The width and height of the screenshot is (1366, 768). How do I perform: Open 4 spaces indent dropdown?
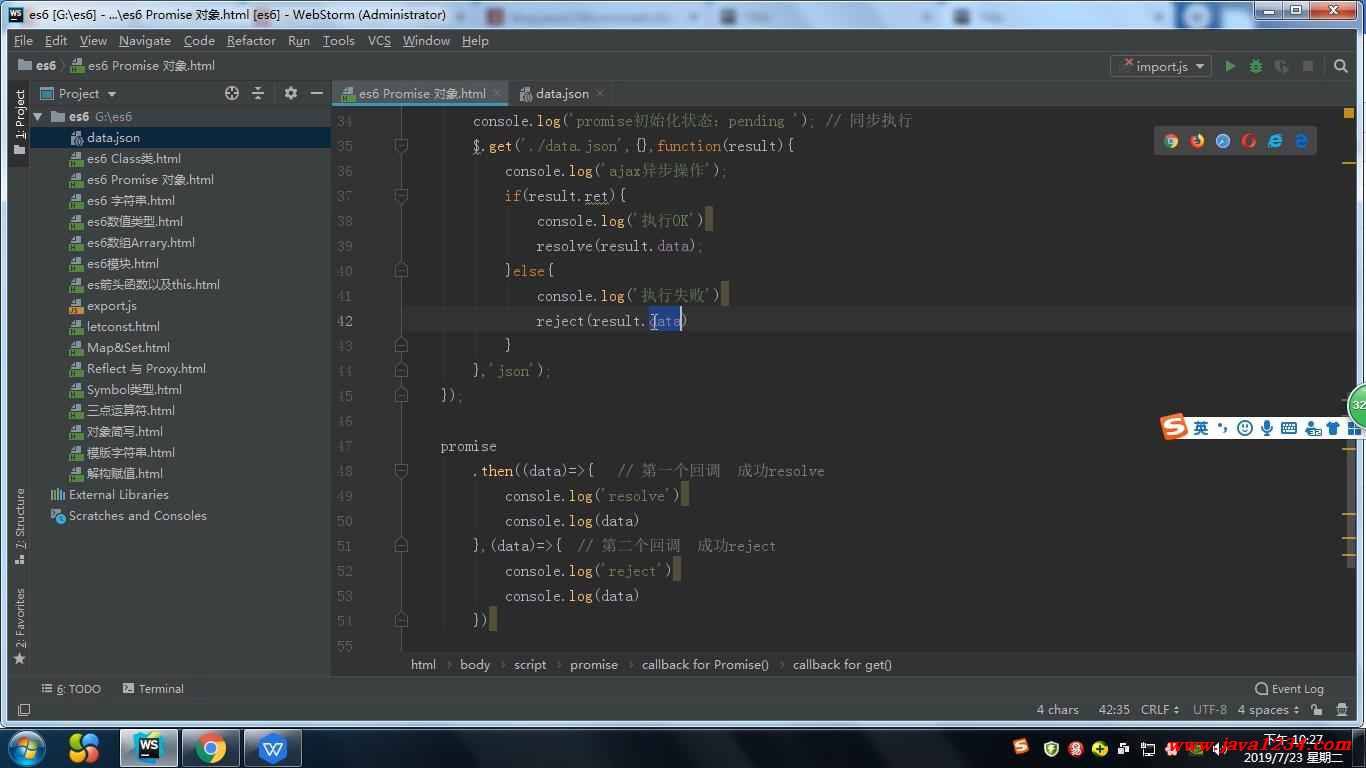coord(1268,710)
